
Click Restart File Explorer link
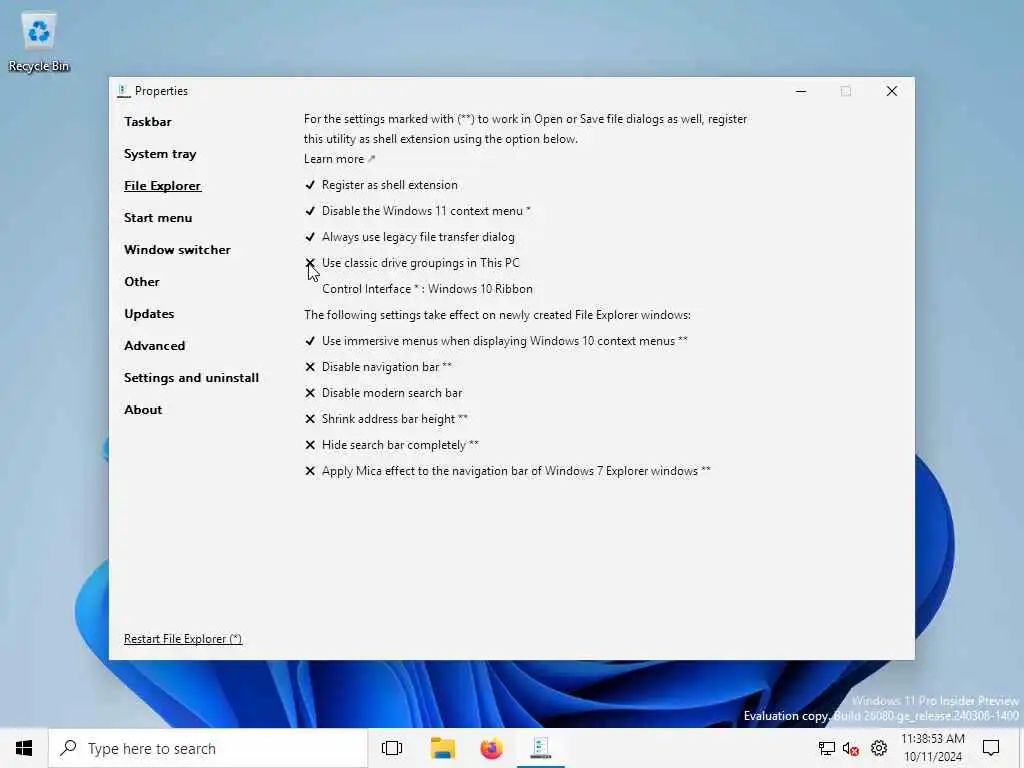183,639
